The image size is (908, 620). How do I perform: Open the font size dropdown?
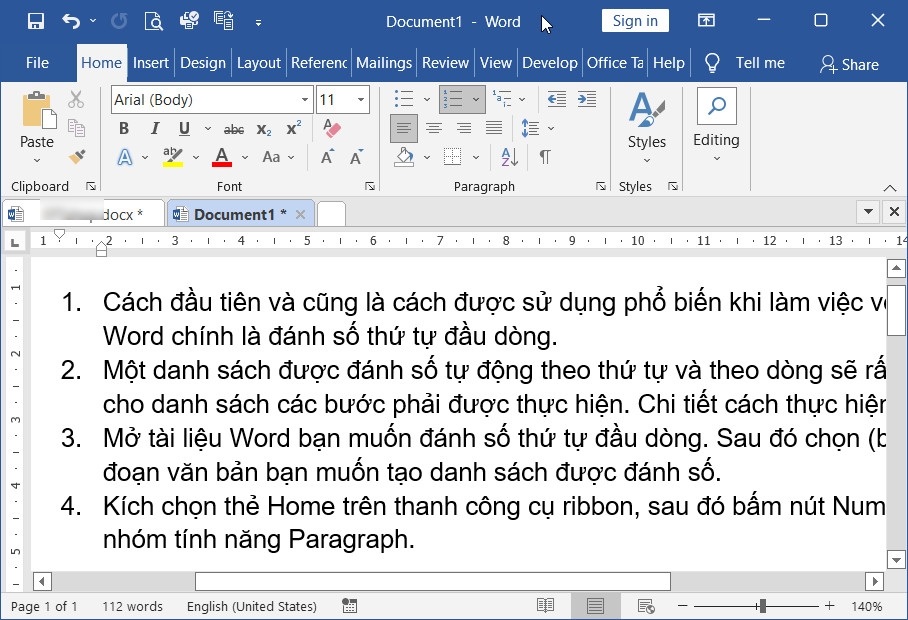coord(361,100)
